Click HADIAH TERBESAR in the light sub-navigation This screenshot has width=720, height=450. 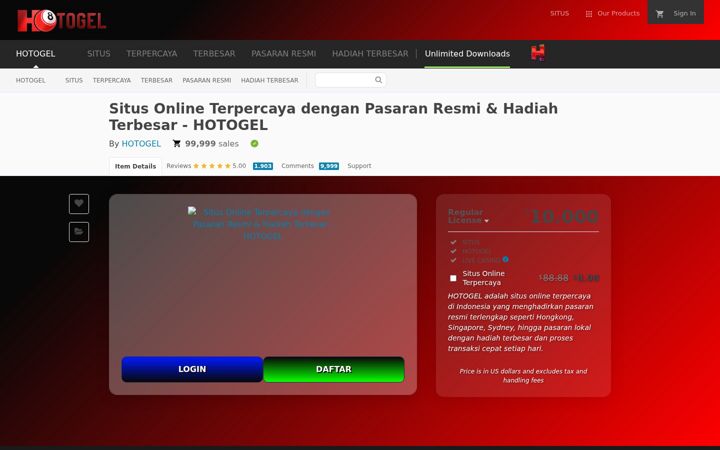(x=270, y=80)
